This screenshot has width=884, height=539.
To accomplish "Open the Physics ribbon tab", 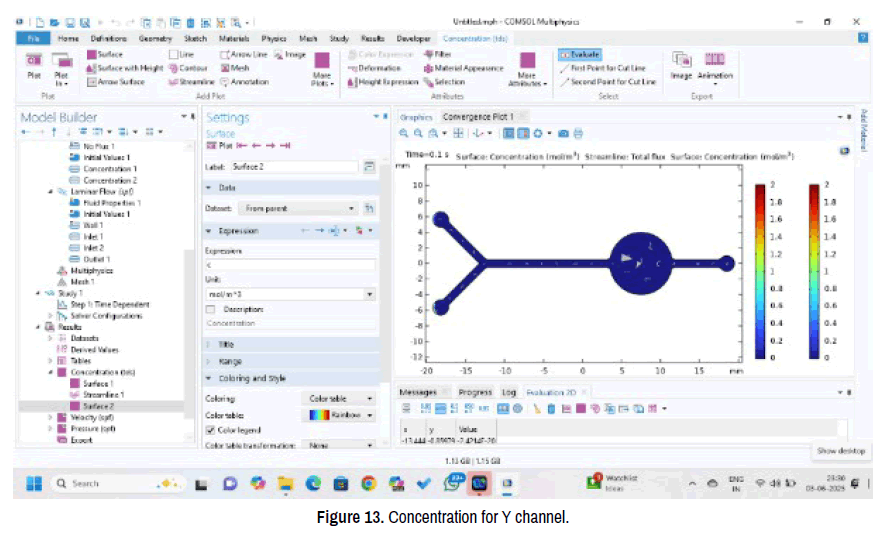I will [272, 38].
